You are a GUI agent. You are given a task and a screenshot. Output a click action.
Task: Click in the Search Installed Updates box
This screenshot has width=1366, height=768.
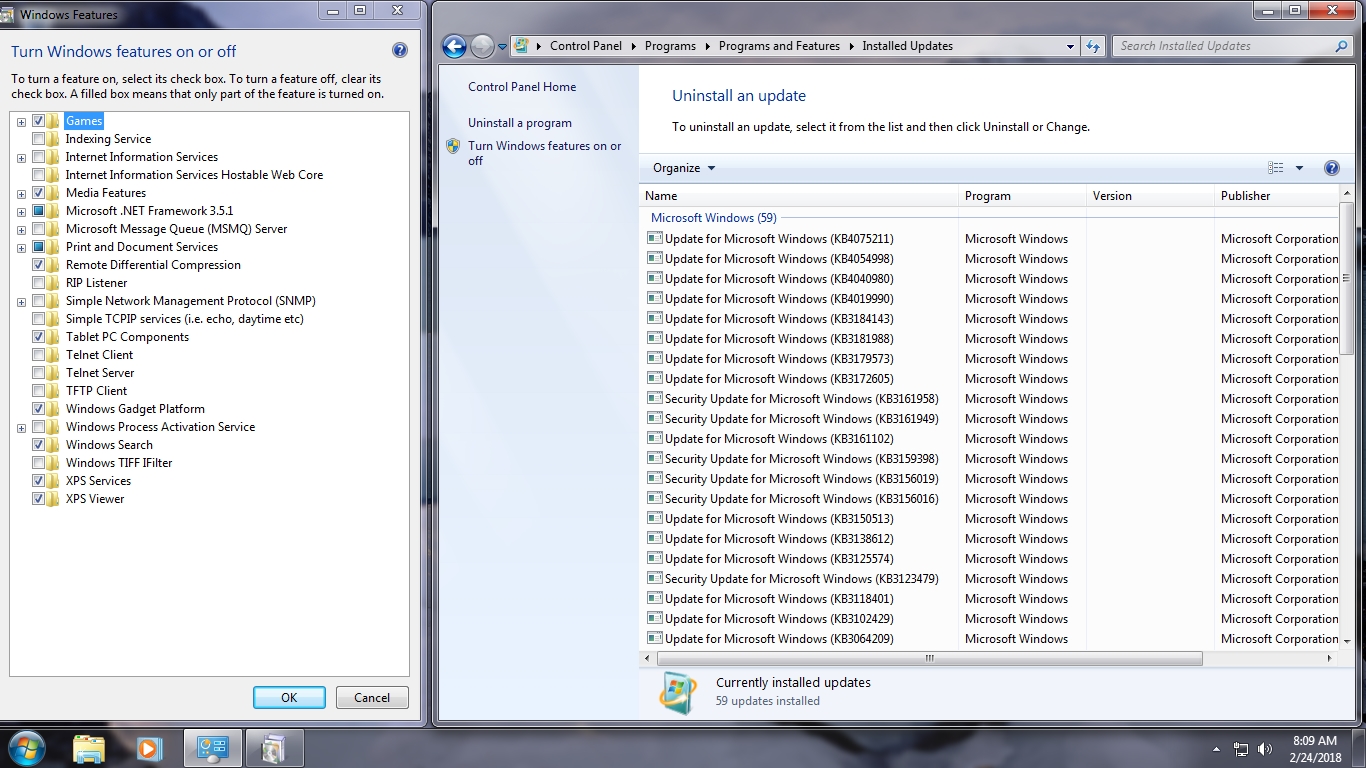[x=1225, y=46]
